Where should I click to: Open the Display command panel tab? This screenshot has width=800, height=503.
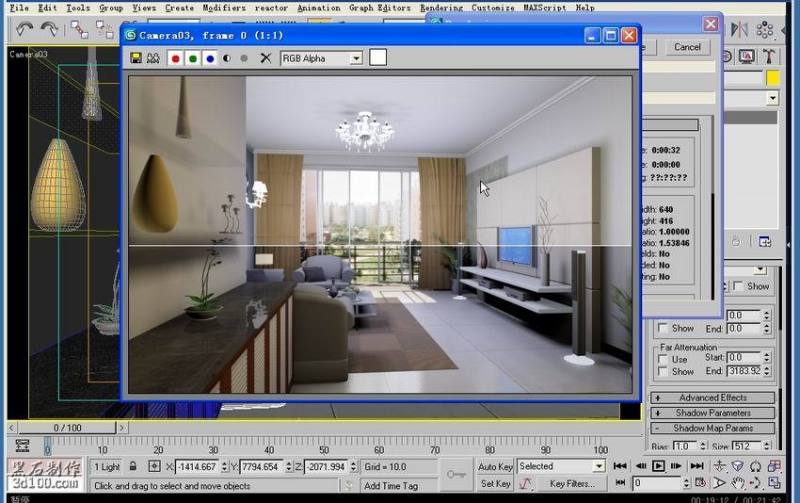(746, 56)
